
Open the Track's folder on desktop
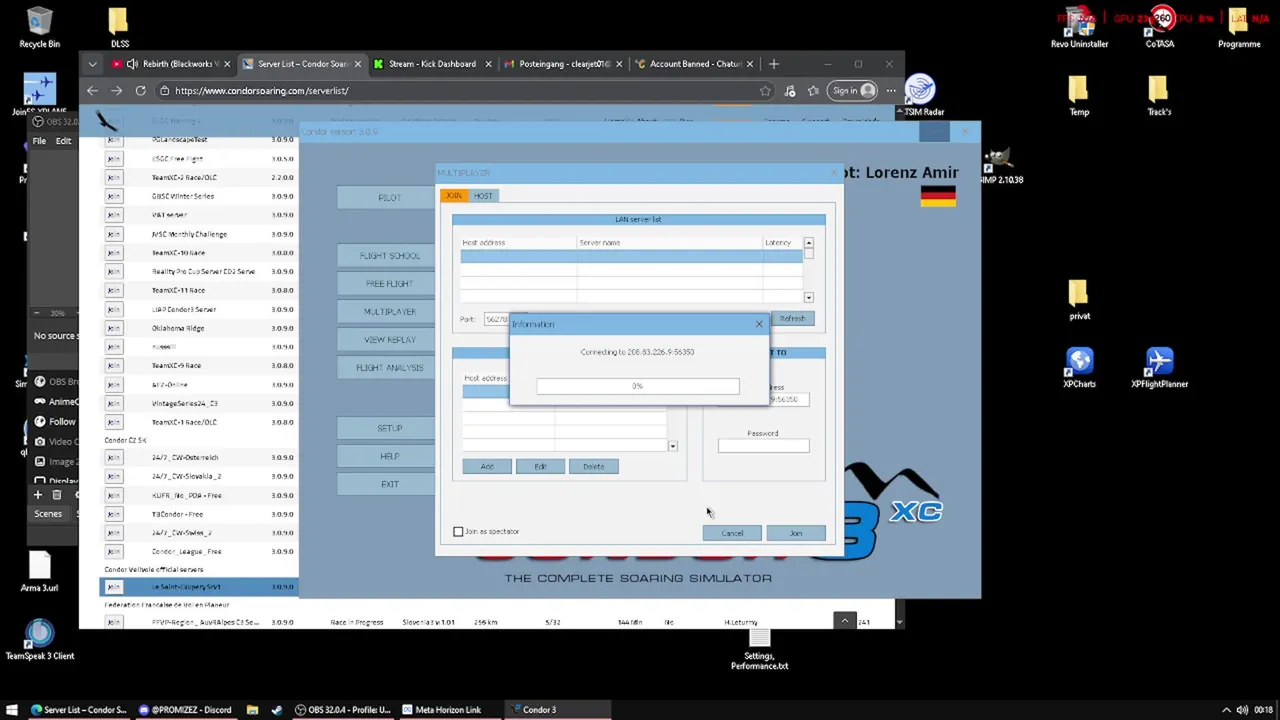pyautogui.click(x=1159, y=96)
